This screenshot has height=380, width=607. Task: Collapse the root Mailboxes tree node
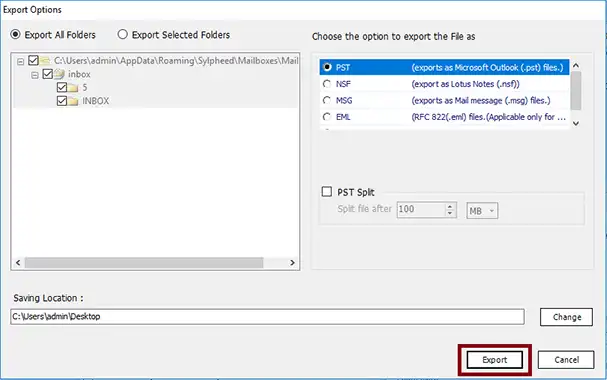[20, 61]
